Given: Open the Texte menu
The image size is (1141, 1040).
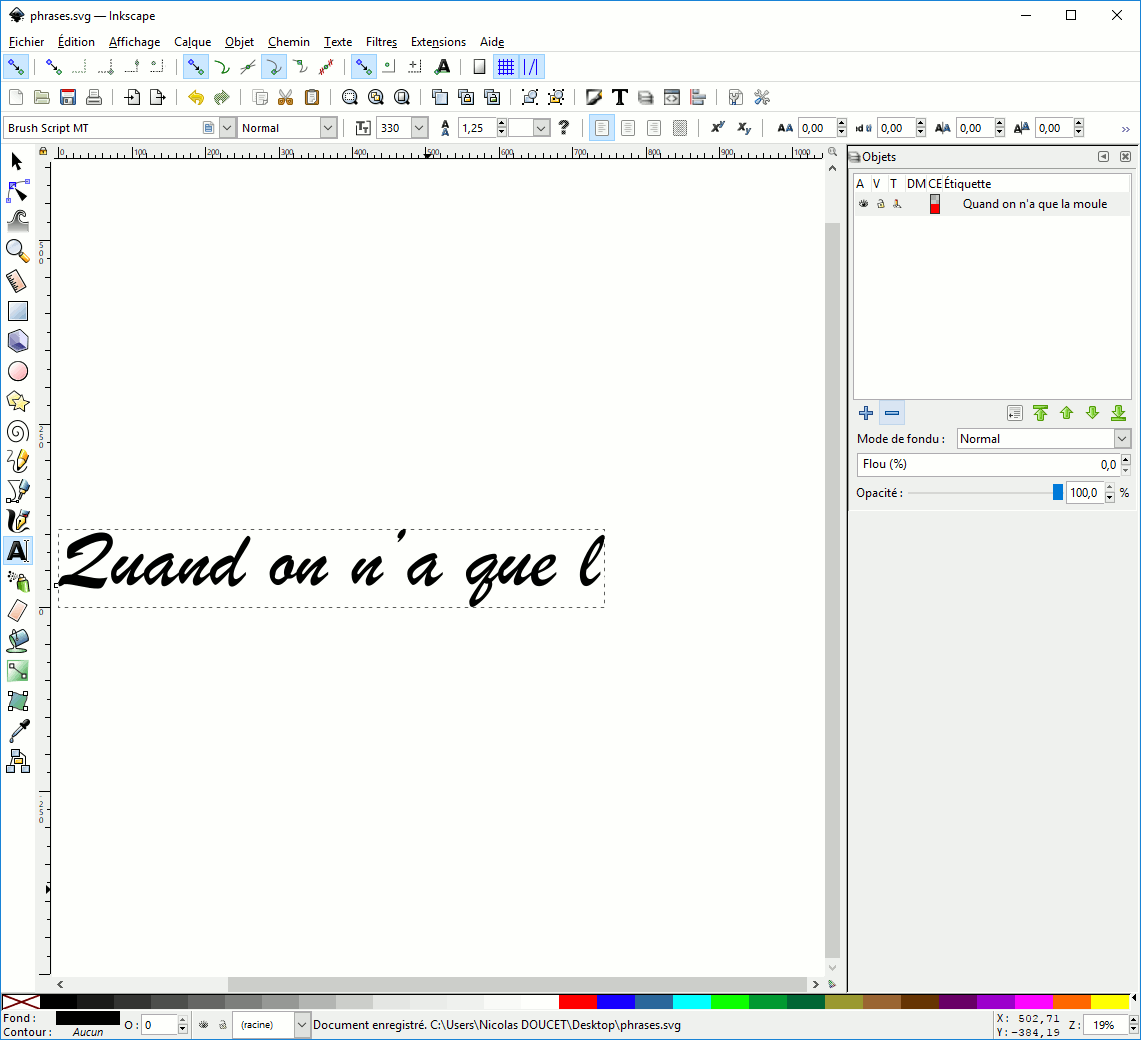Looking at the screenshot, I should point(338,42).
